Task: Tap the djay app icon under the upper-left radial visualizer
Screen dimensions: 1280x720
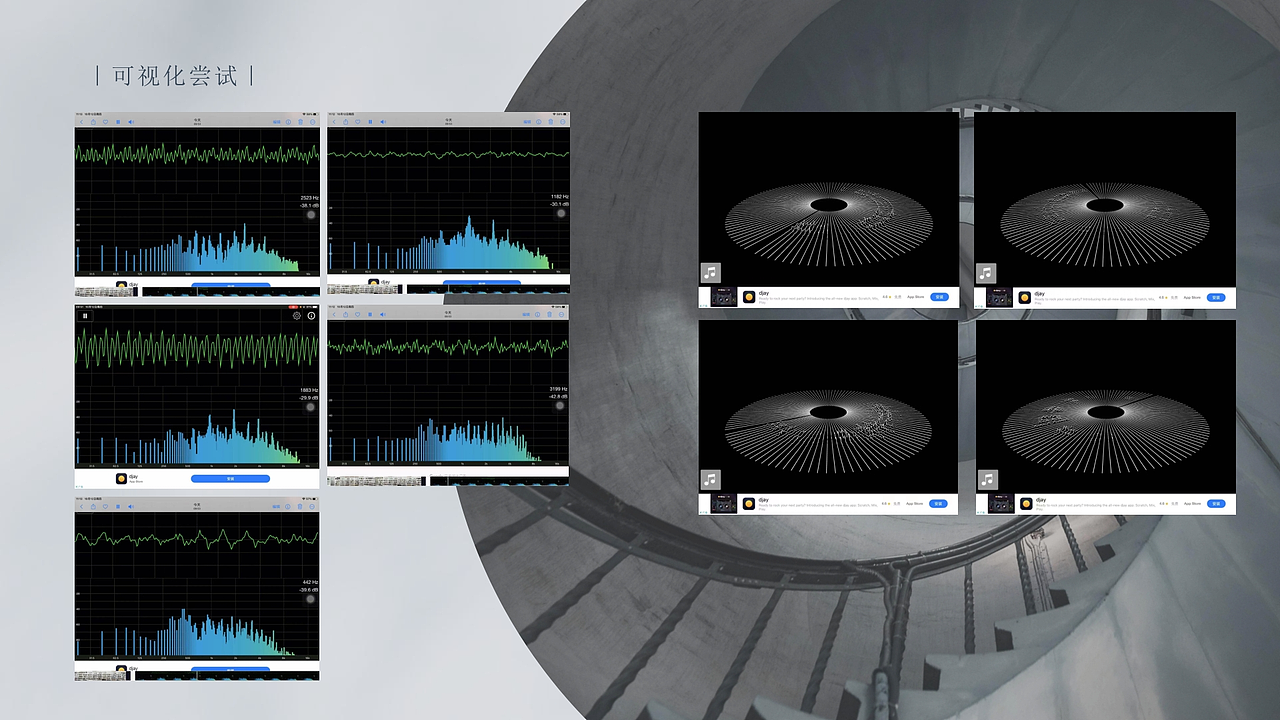Action: tap(748, 297)
